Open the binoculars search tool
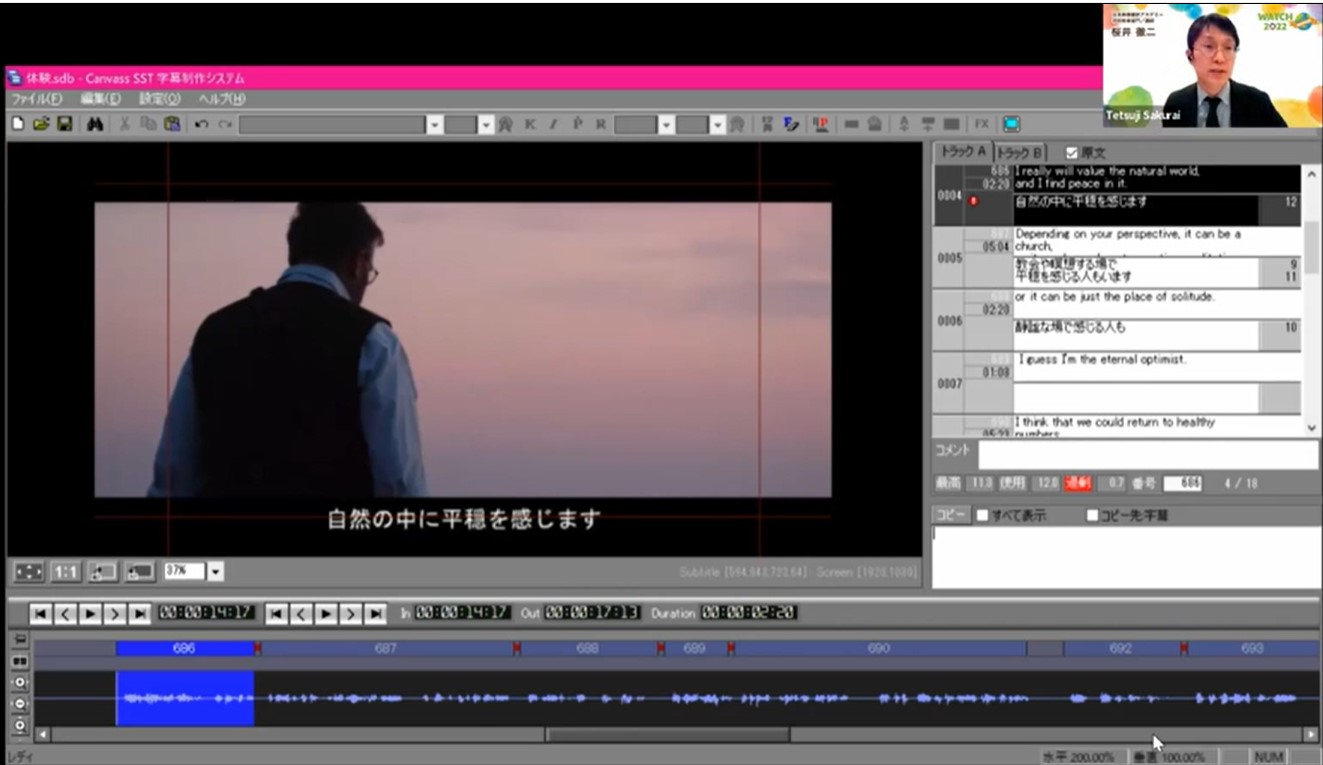Viewport: 1323px width, 765px height. click(95, 124)
